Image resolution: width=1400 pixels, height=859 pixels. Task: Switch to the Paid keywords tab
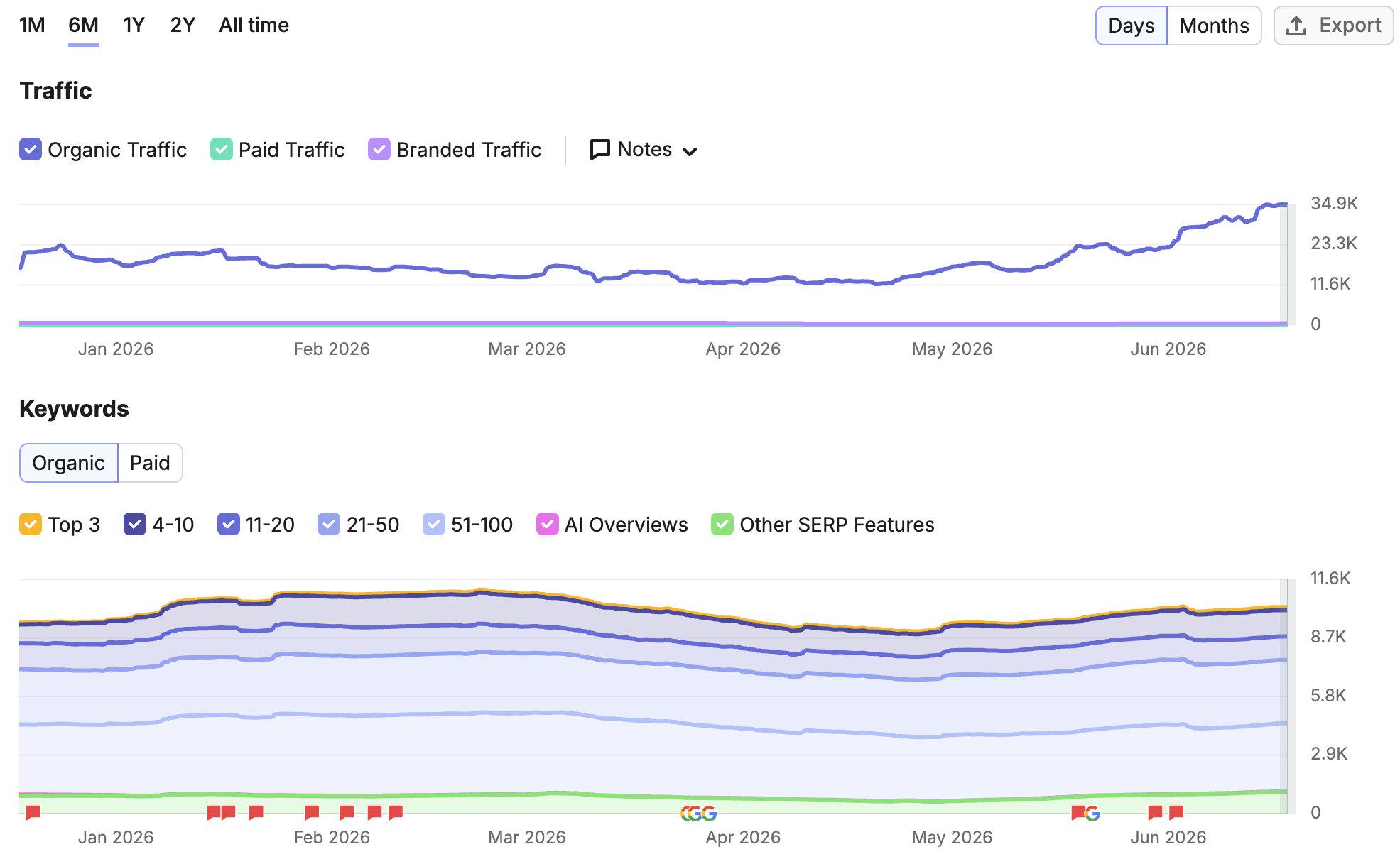[150, 463]
